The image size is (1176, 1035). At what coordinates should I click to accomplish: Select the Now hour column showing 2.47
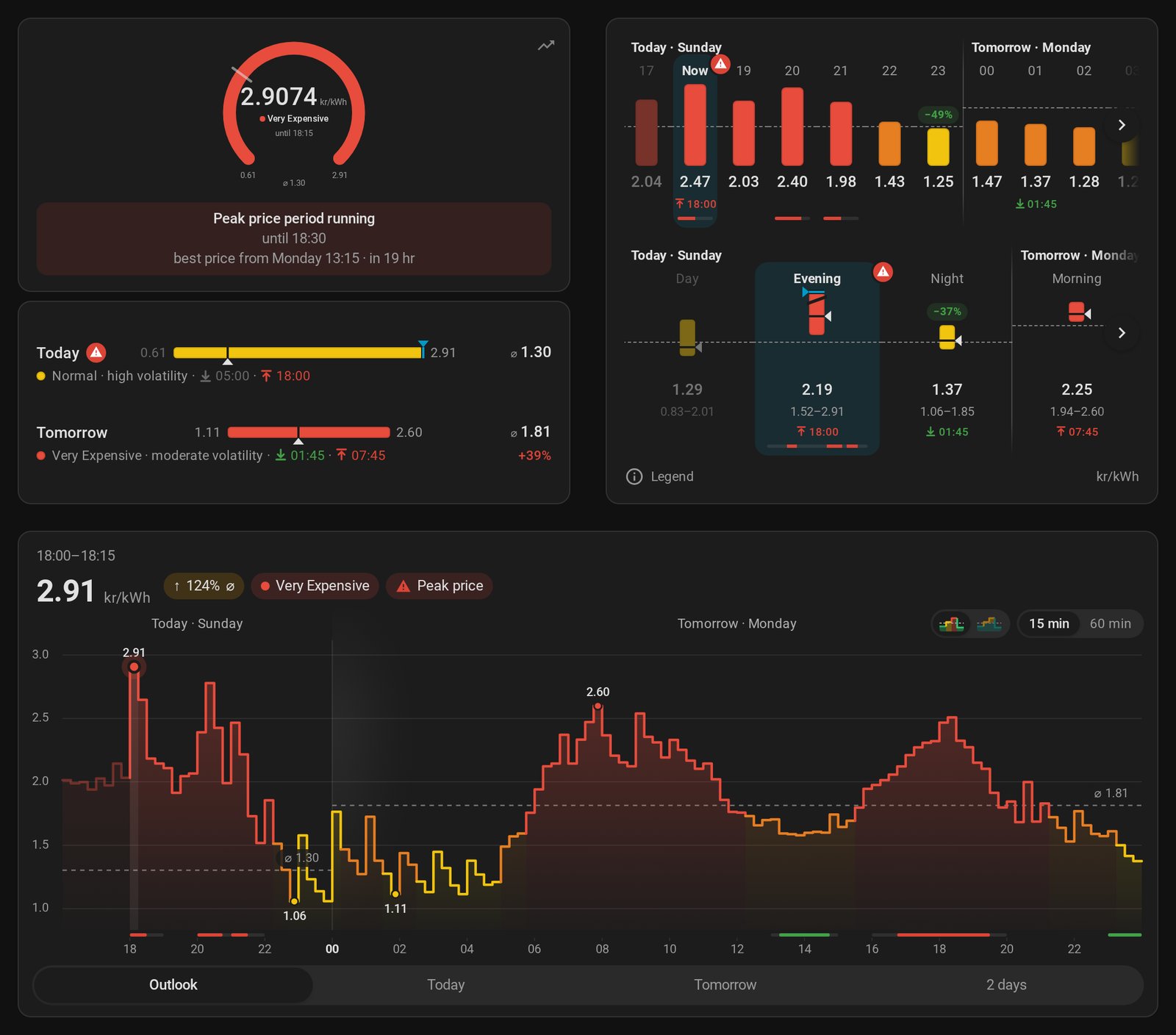(695, 140)
